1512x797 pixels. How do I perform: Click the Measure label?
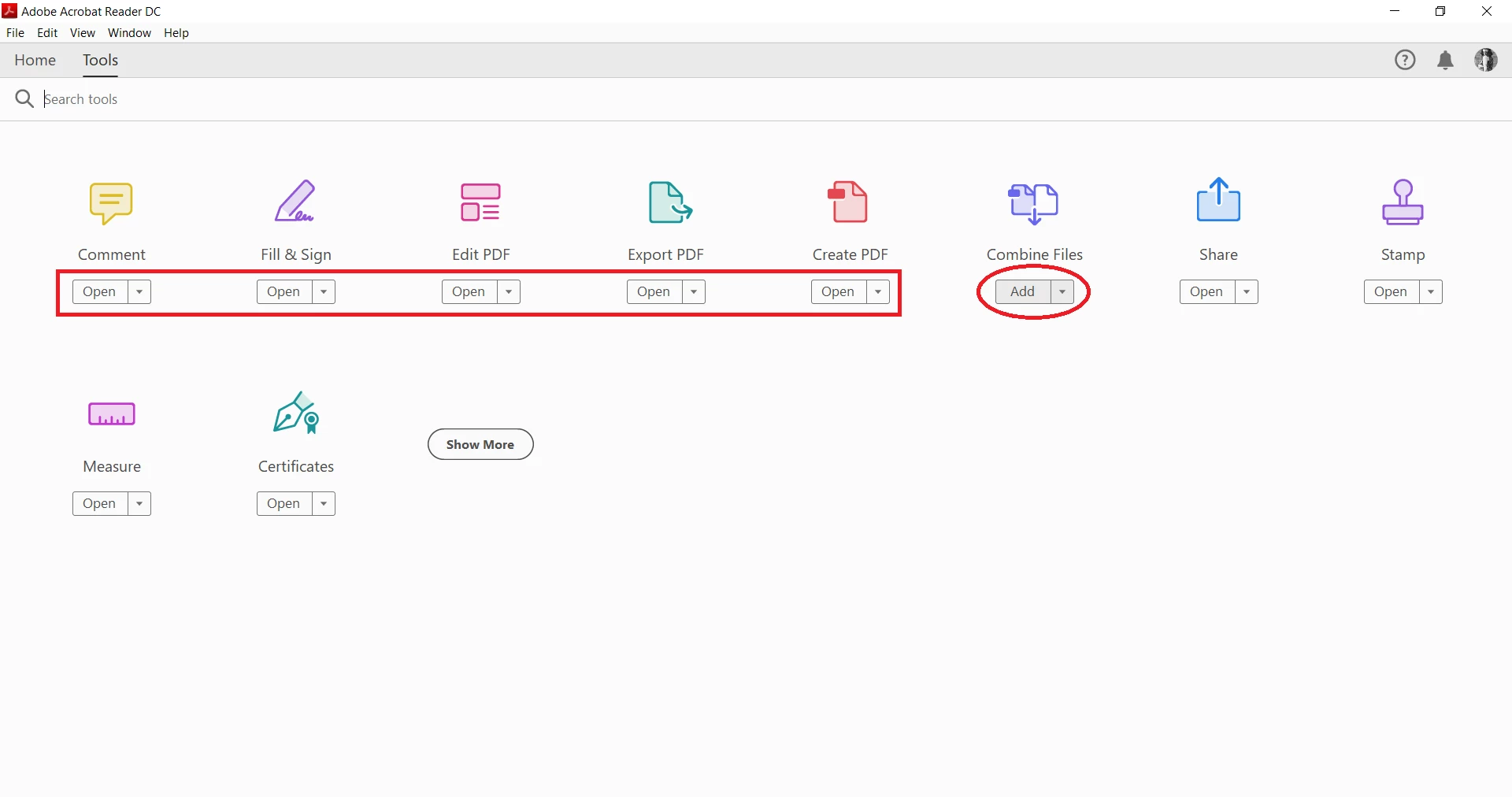click(112, 466)
